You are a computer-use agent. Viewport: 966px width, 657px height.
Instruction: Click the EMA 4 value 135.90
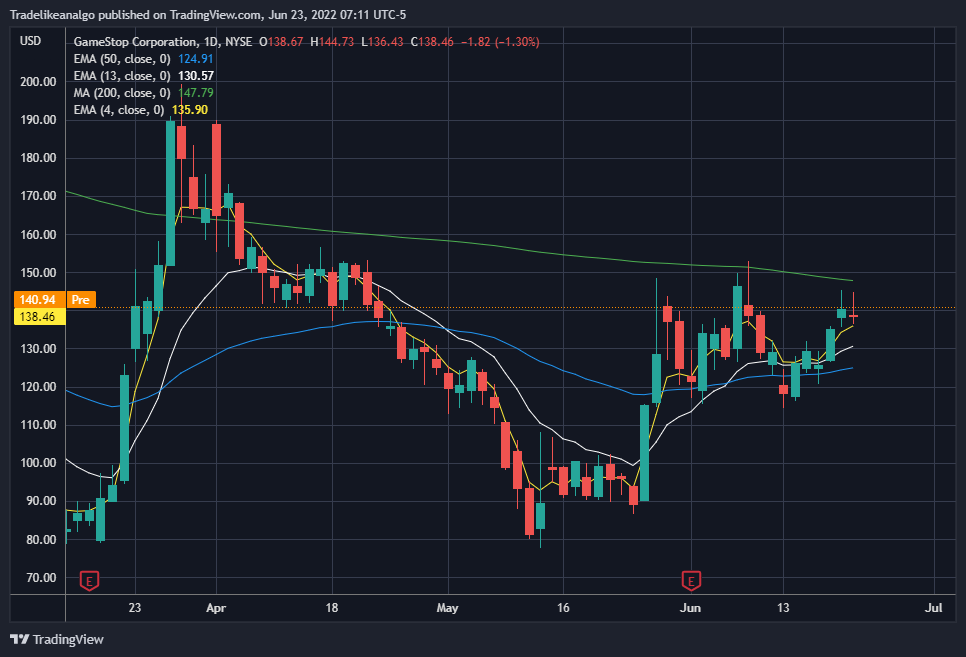(190, 110)
